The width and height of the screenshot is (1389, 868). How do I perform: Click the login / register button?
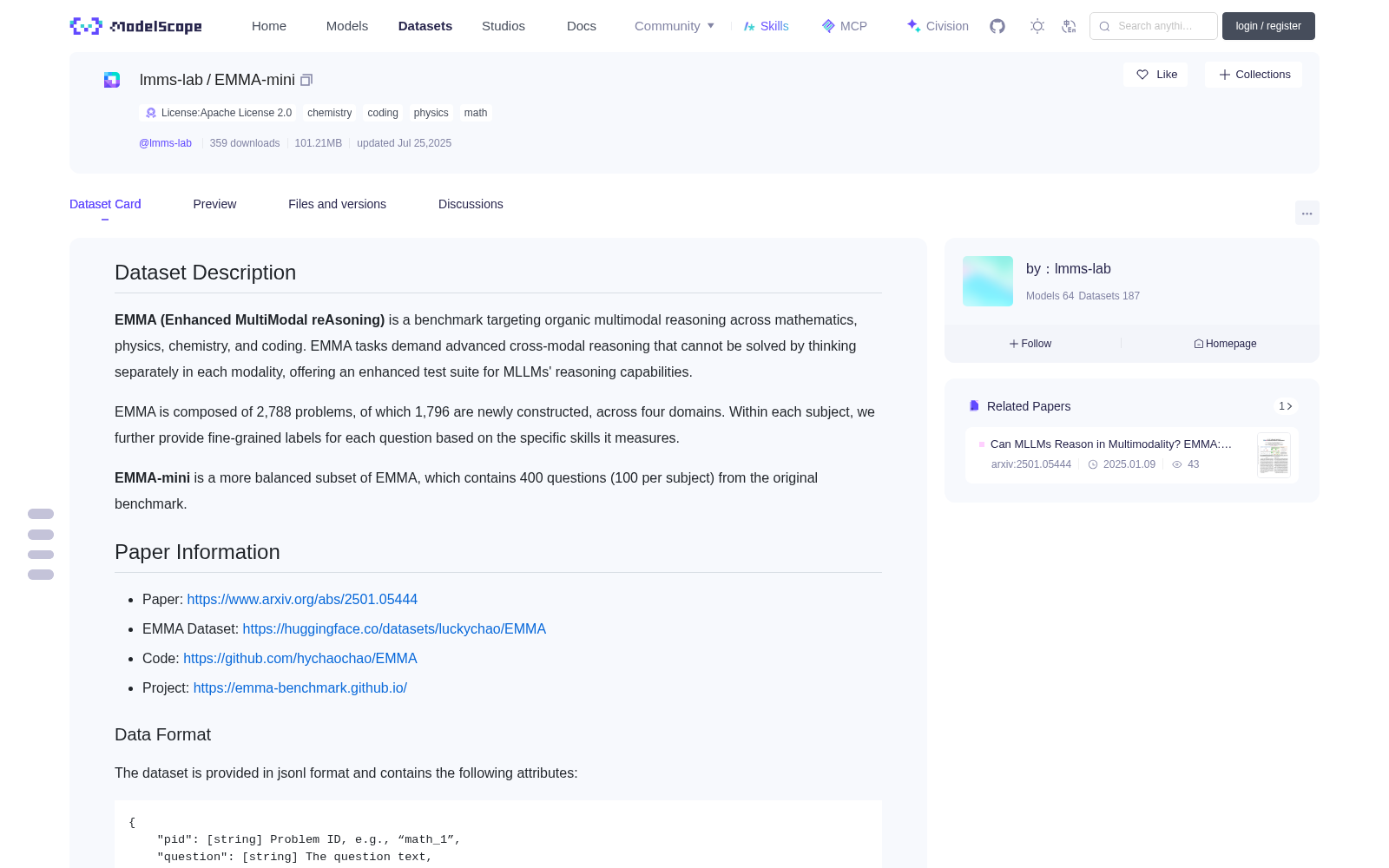(x=1268, y=26)
